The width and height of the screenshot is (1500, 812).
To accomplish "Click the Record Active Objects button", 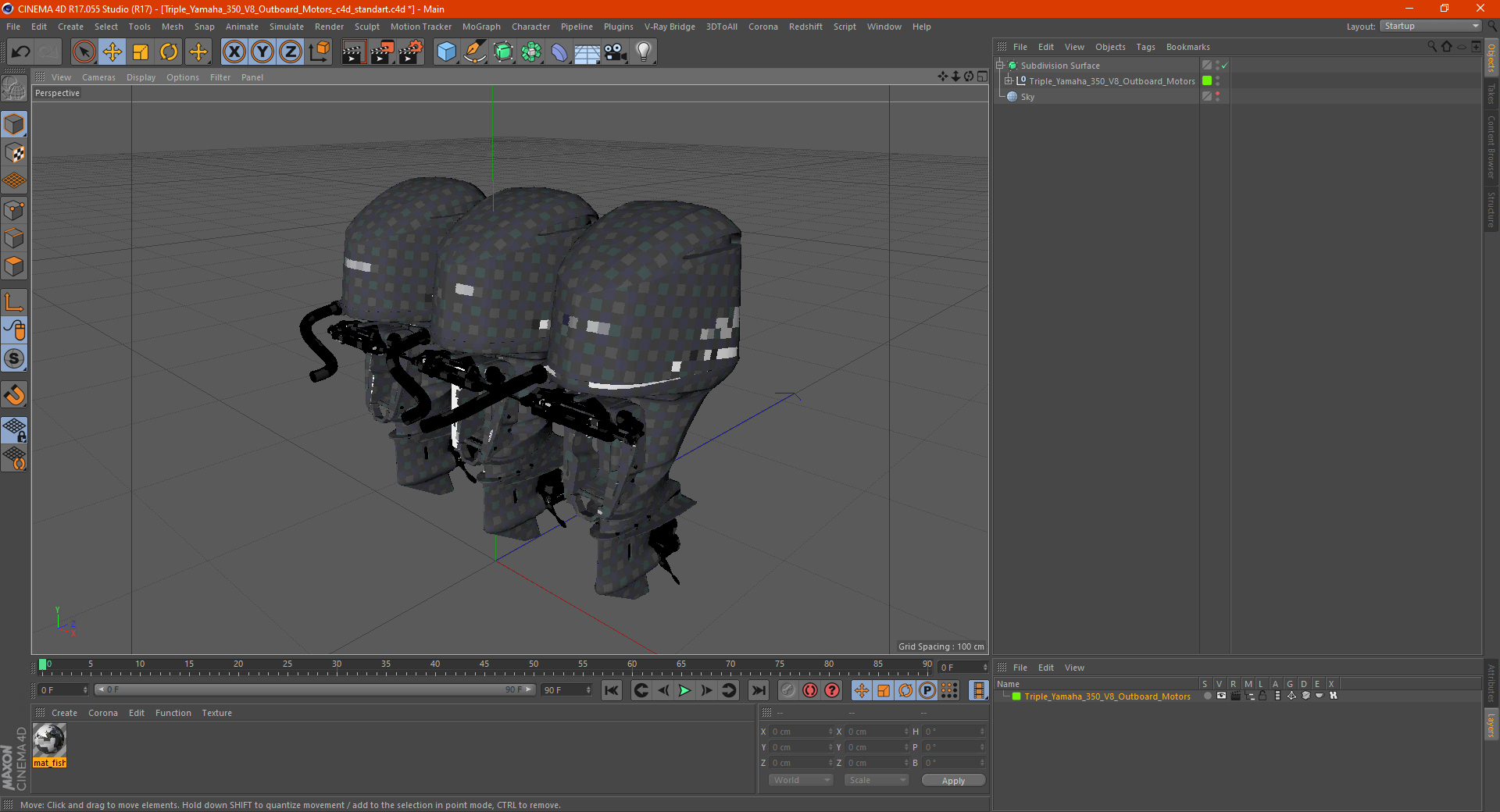I will [788, 690].
